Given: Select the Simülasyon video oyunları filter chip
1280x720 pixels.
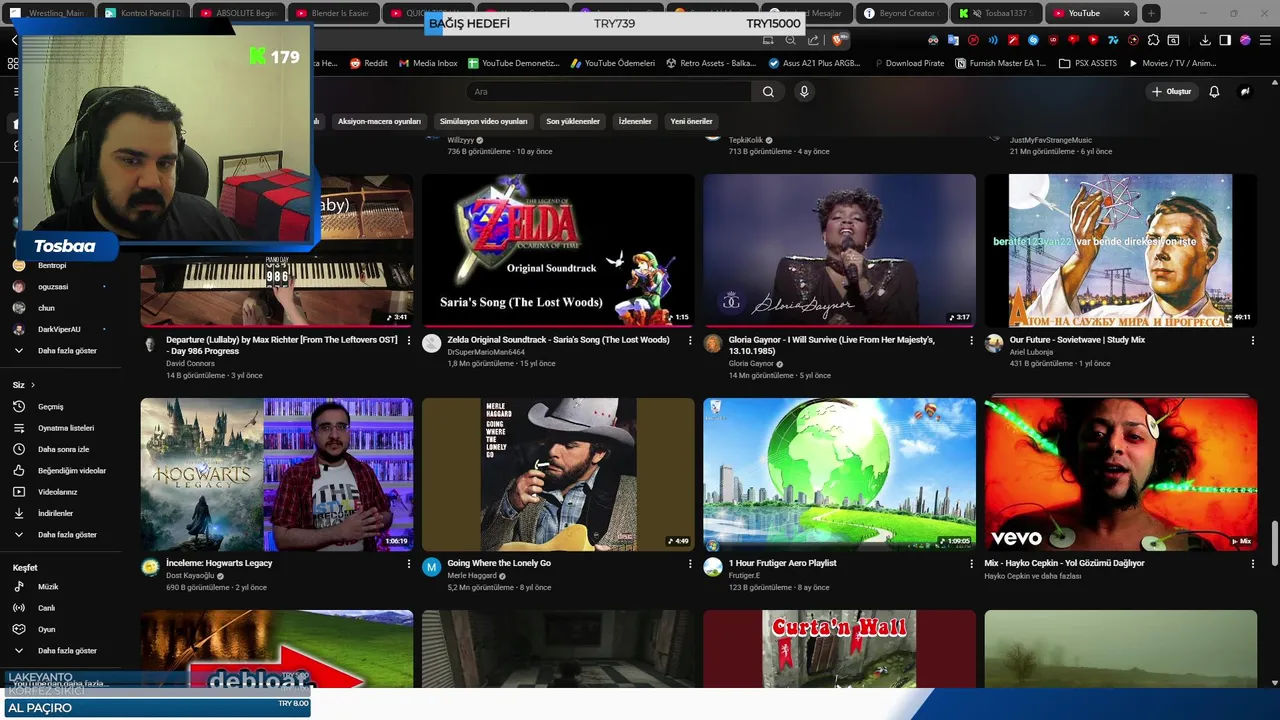Looking at the screenshot, I should [483, 121].
